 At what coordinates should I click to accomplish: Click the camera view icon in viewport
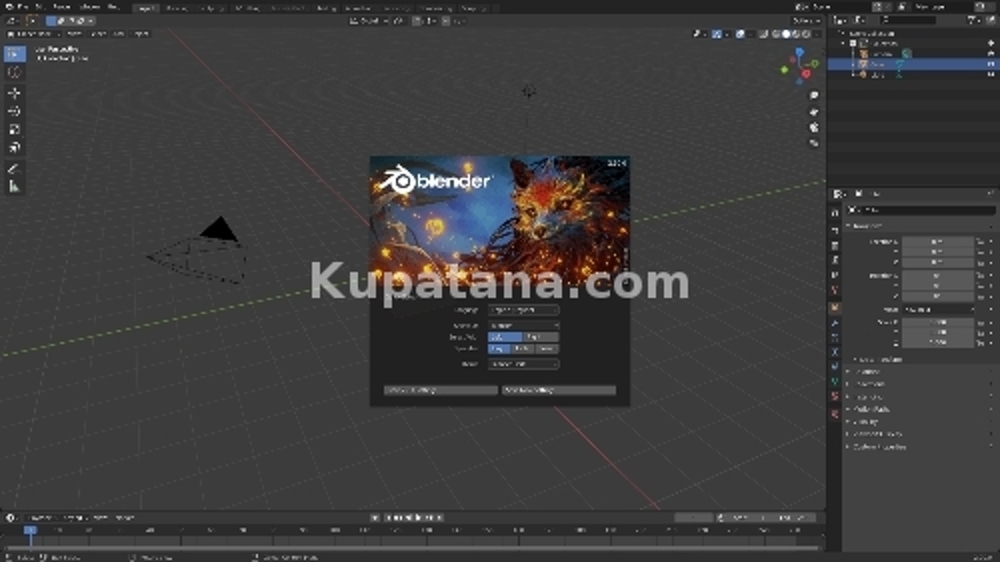click(814, 125)
